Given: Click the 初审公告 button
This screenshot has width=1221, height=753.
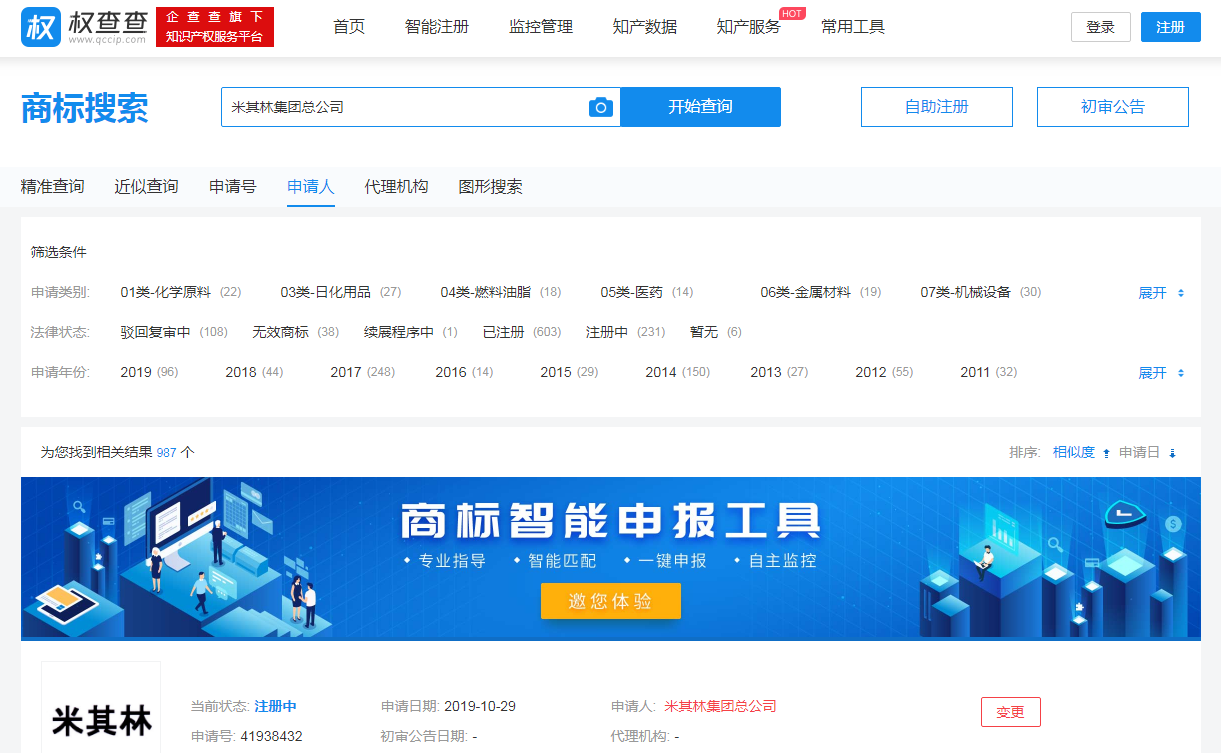Looking at the screenshot, I should click(x=1113, y=107).
